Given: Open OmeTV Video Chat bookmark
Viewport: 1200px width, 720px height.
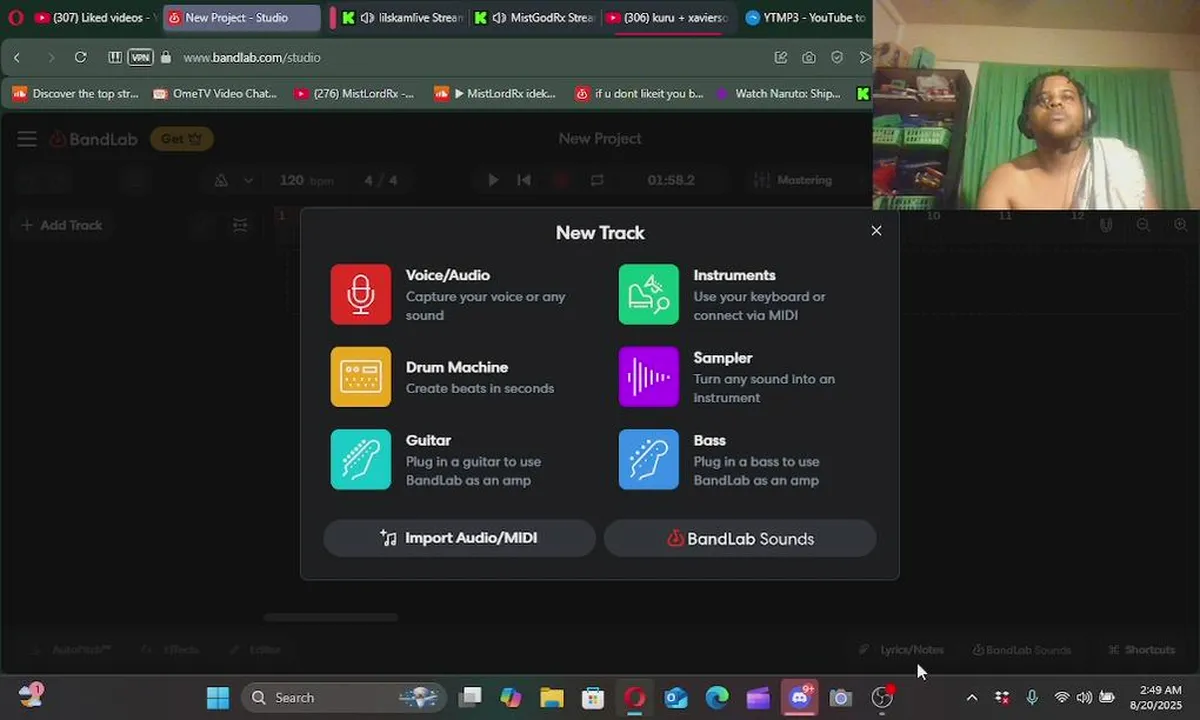Looking at the screenshot, I should 215,93.
